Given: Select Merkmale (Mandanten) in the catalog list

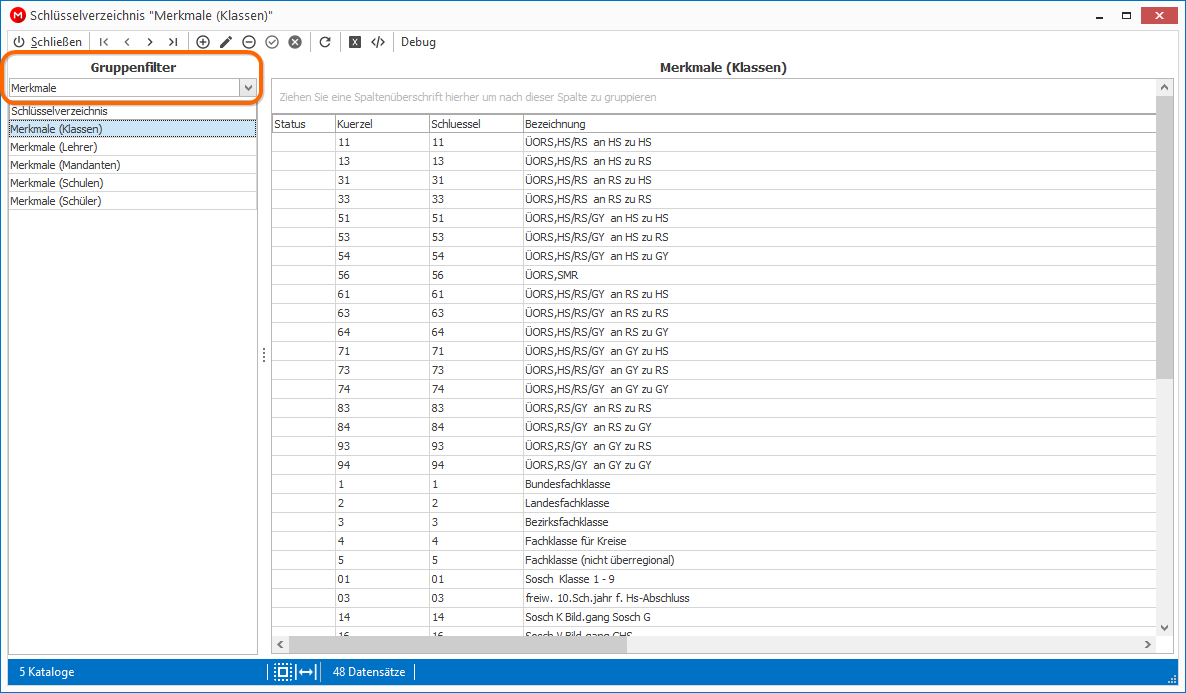Looking at the screenshot, I should tap(132, 165).
